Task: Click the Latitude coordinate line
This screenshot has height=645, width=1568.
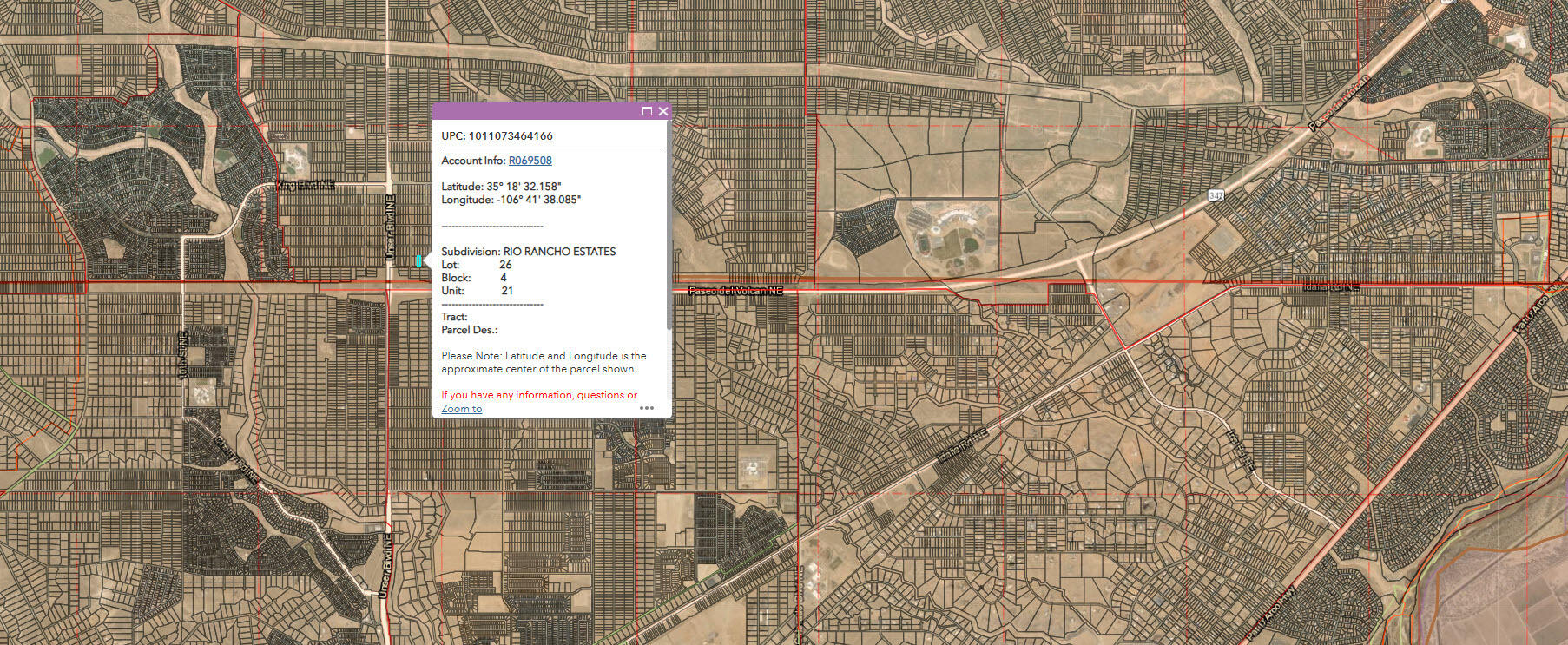Action: pyautogui.click(x=501, y=187)
